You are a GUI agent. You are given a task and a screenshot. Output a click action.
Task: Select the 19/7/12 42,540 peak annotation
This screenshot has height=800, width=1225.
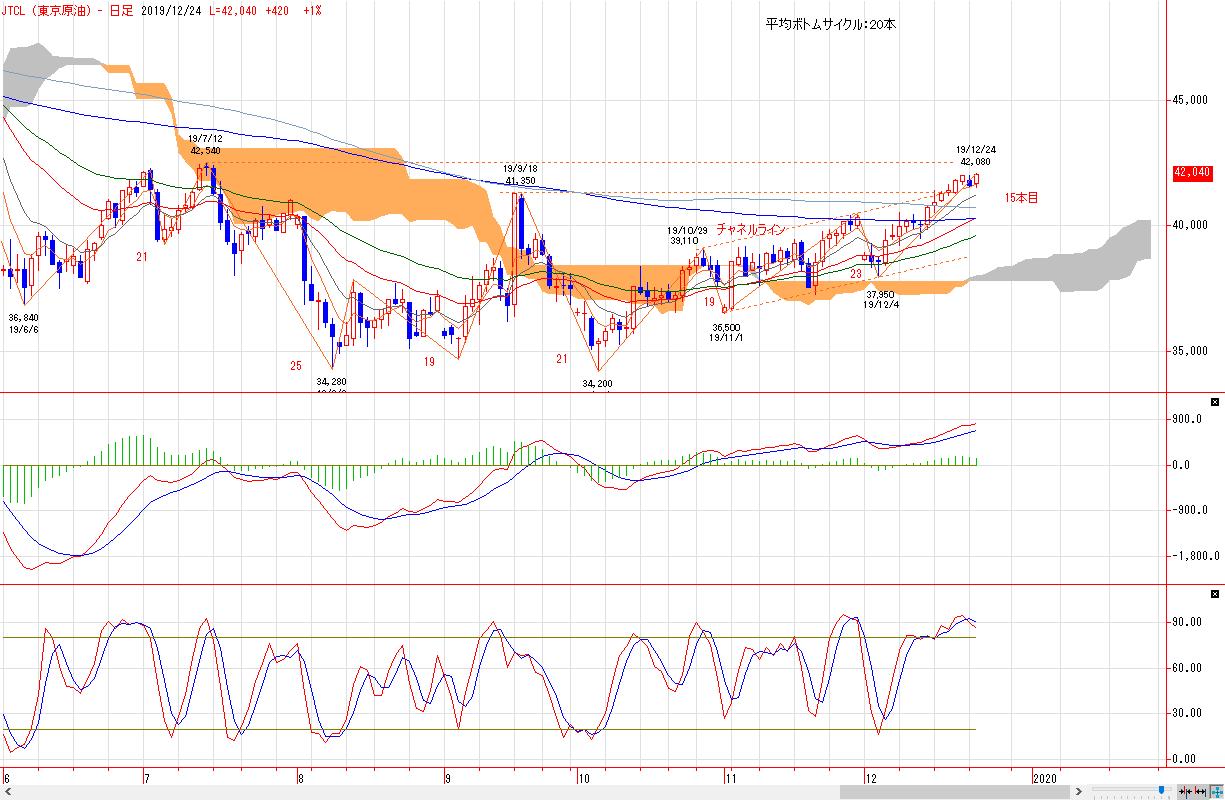pos(205,144)
